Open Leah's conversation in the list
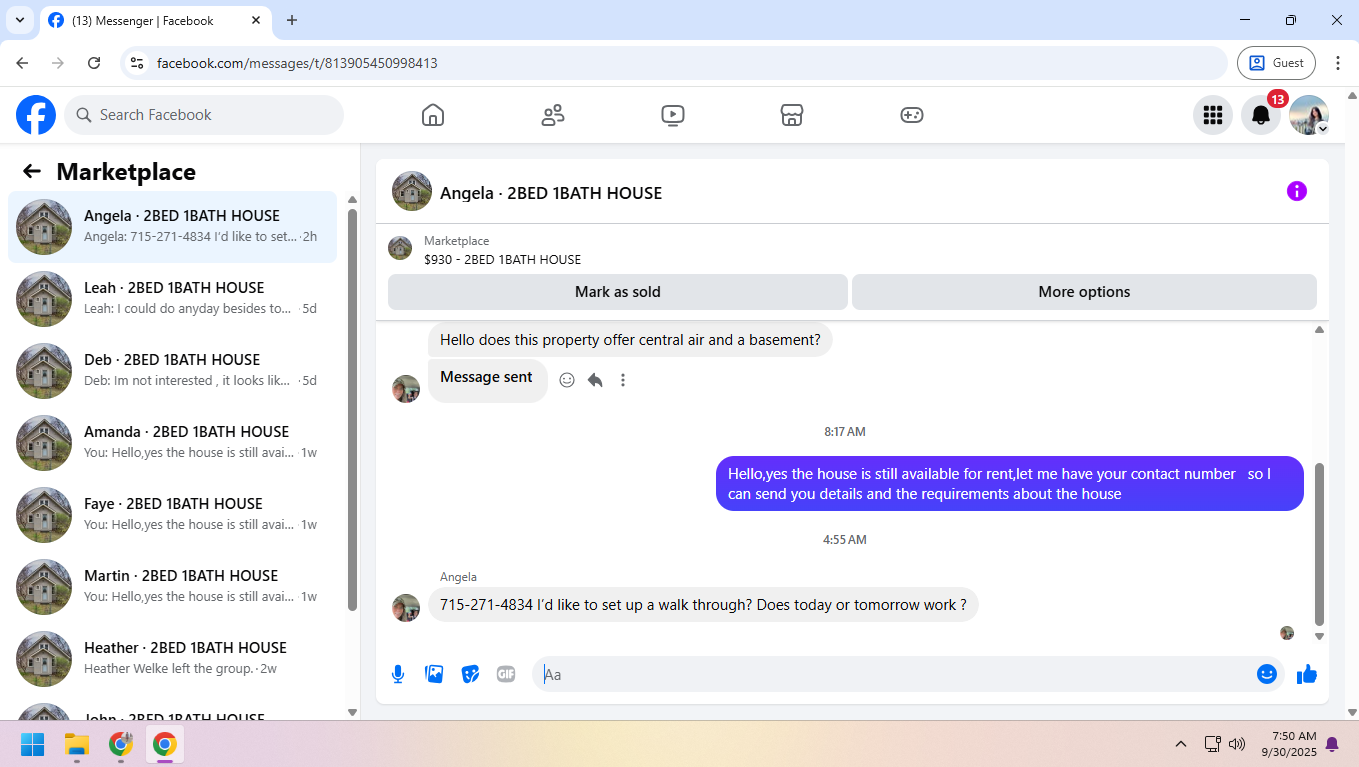 pyautogui.click(x=173, y=299)
